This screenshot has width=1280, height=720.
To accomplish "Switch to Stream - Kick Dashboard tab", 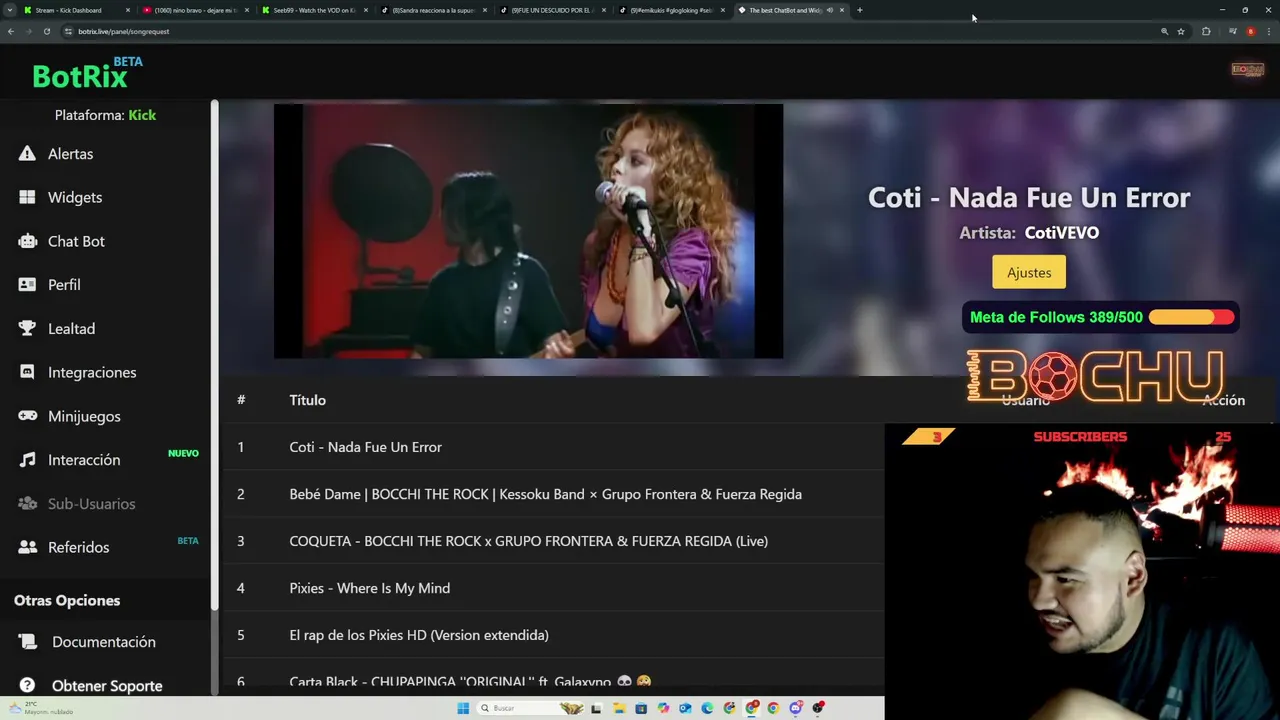I will 75,10.
